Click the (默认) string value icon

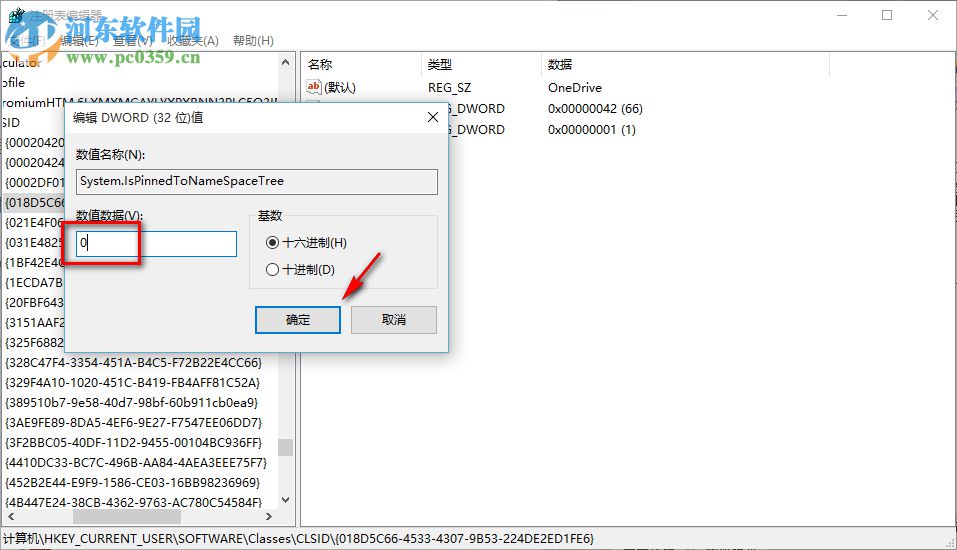click(313, 87)
